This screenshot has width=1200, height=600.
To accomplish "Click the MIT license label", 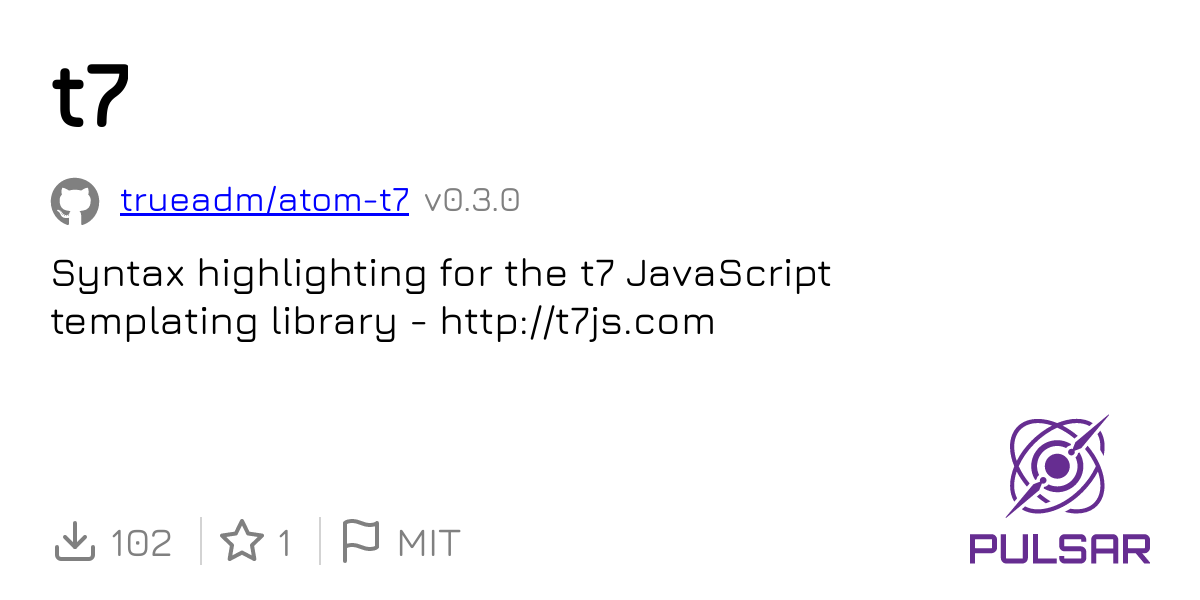I will tap(428, 543).
